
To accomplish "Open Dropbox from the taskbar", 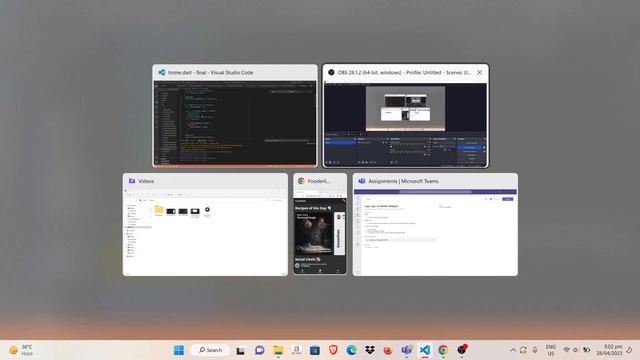I will point(370,350).
